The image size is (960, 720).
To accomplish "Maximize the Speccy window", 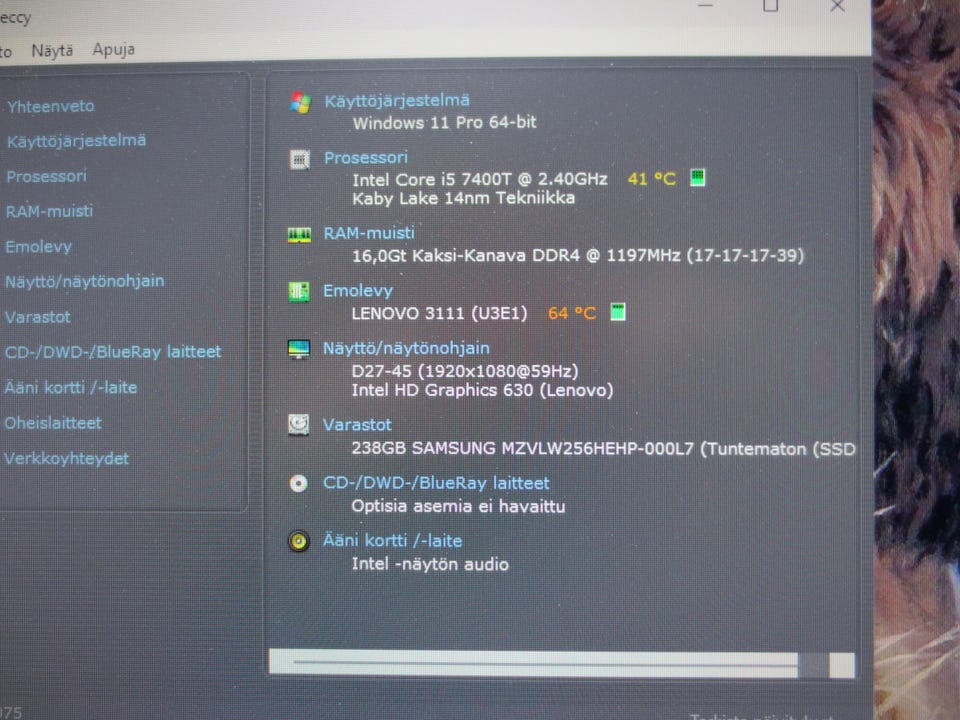I will click(770, 6).
